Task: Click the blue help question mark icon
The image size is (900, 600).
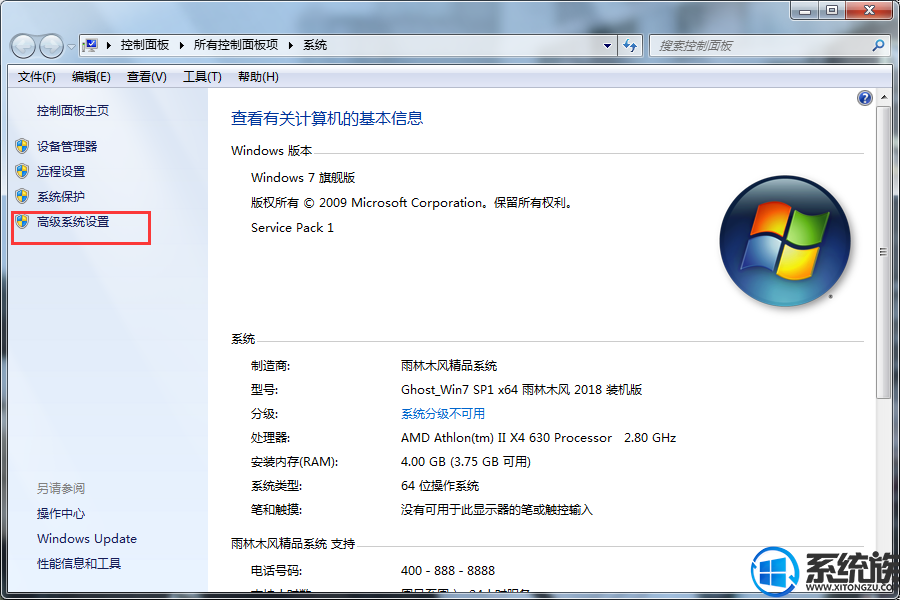Action: coord(865,98)
